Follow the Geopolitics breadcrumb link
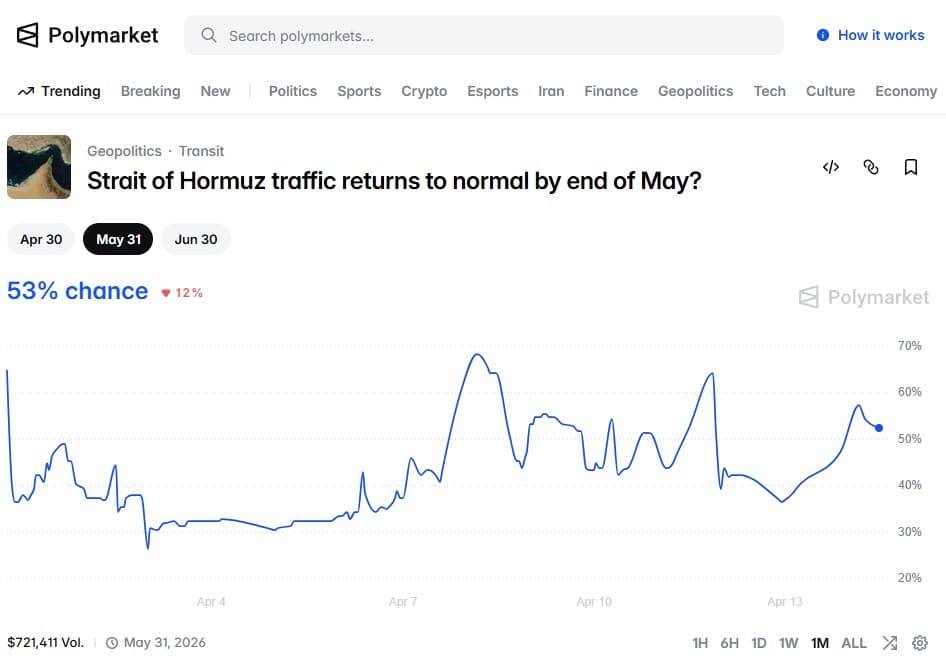This screenshot has height=669, width=946. click(124, 151)
